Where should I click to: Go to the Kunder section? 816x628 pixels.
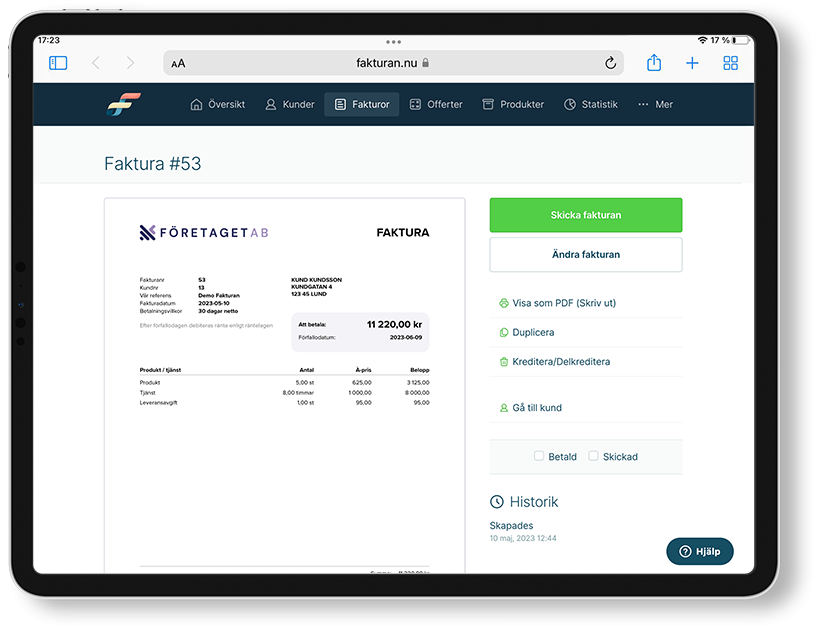coord(289,104)
